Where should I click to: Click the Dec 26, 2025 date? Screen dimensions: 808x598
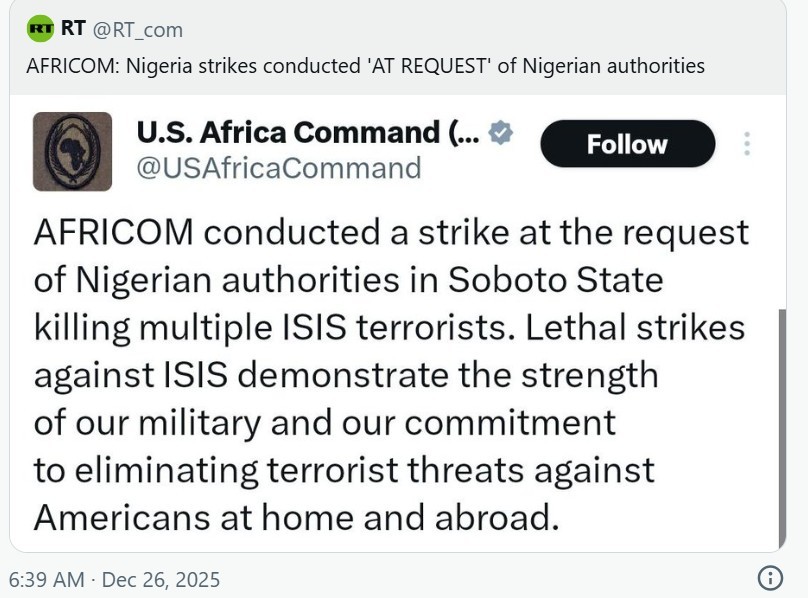click(x=161, y=579)
